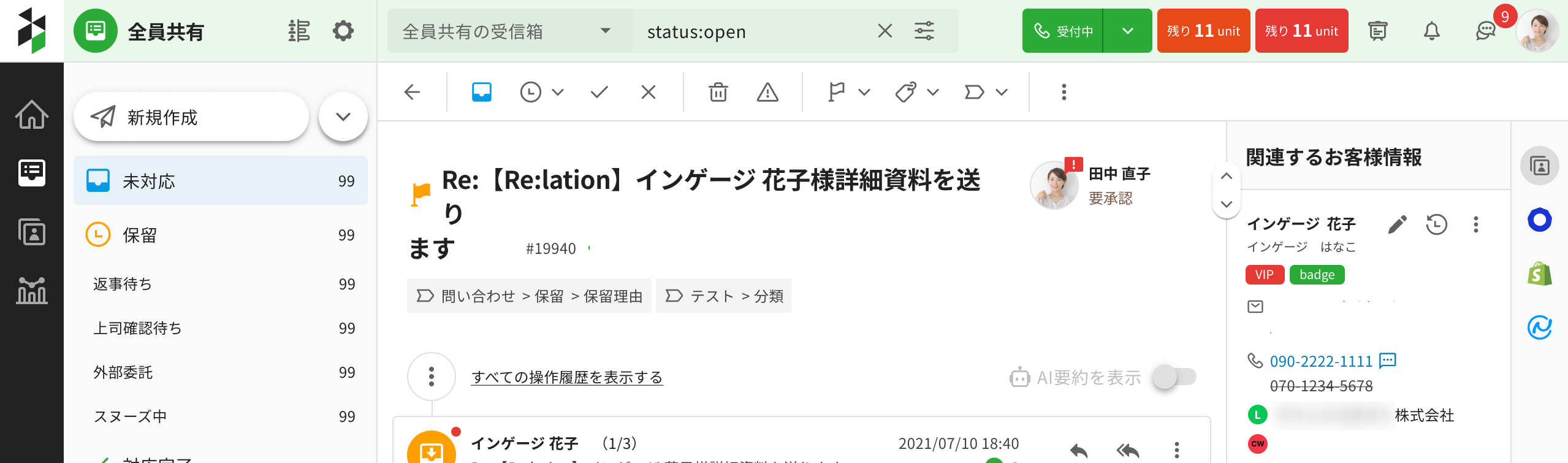The image size is (1568, 463).
Task: Open dropdown arrow next to 受付中 button
Action: pyautogui.click(x=1127, y=31)
